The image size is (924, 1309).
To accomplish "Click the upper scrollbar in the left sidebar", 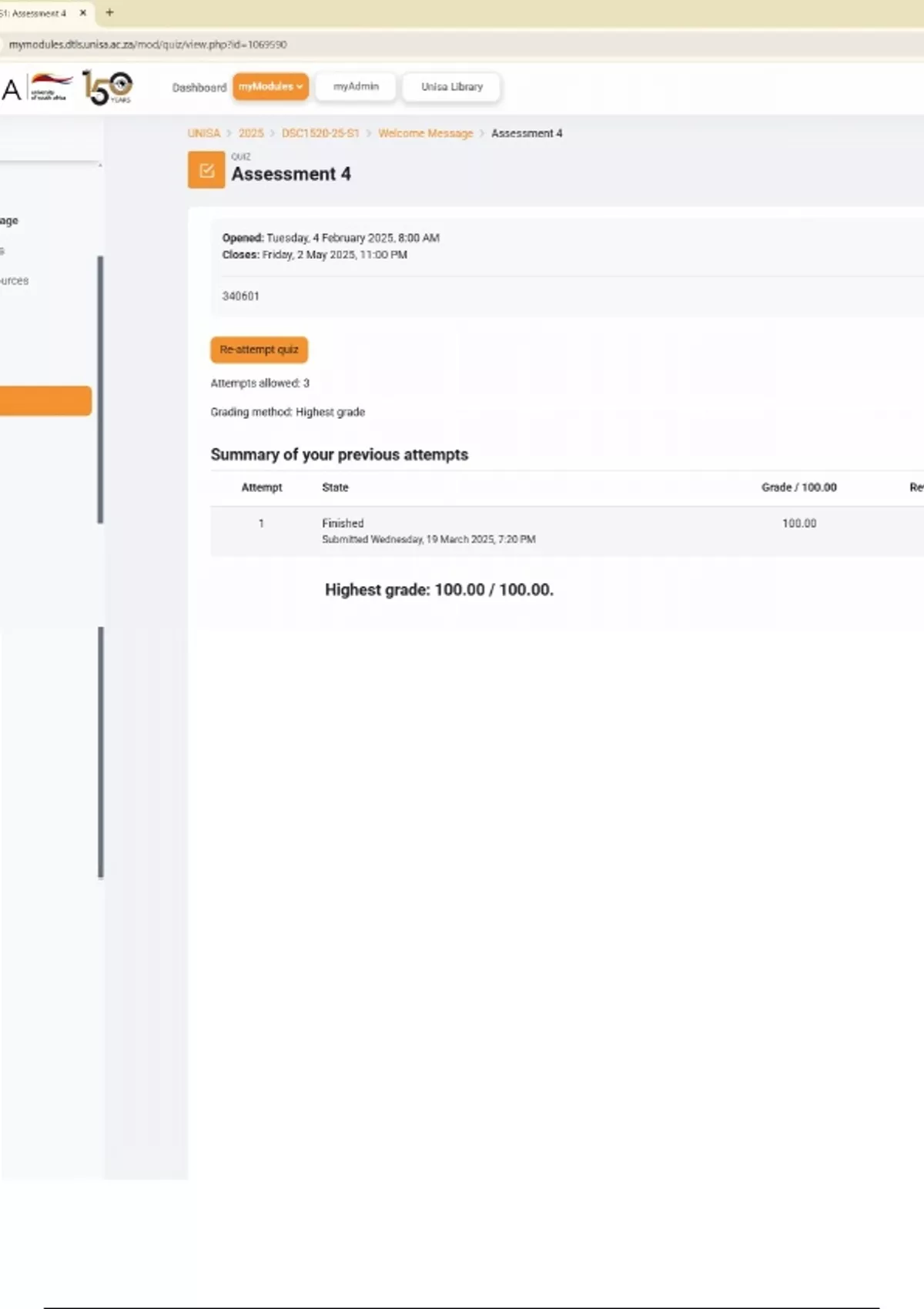I will pos(100,389).
